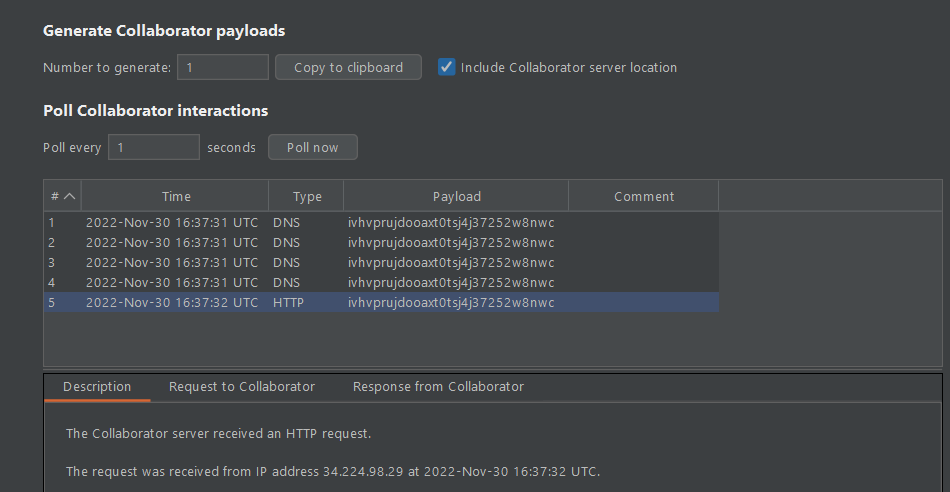Select the fourth DNS interaction row
Image resolution: width=950 pixels, height=492 pixels.
300,282
